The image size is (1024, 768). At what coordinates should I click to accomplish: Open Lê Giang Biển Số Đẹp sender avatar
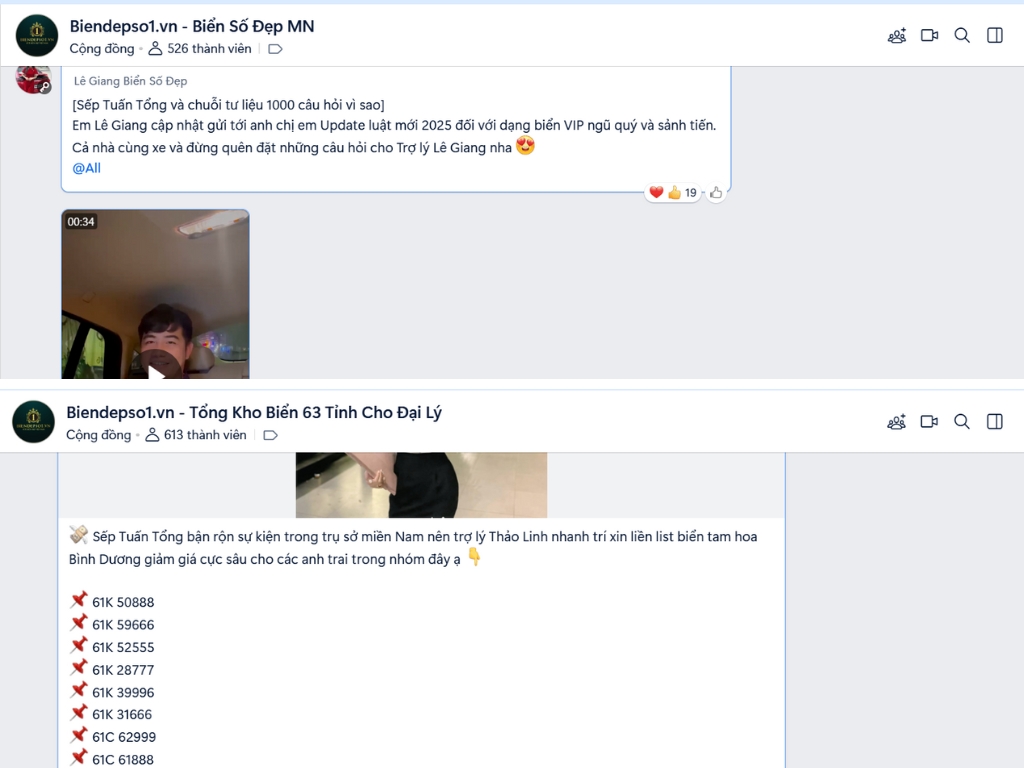(x=33, y=80)
